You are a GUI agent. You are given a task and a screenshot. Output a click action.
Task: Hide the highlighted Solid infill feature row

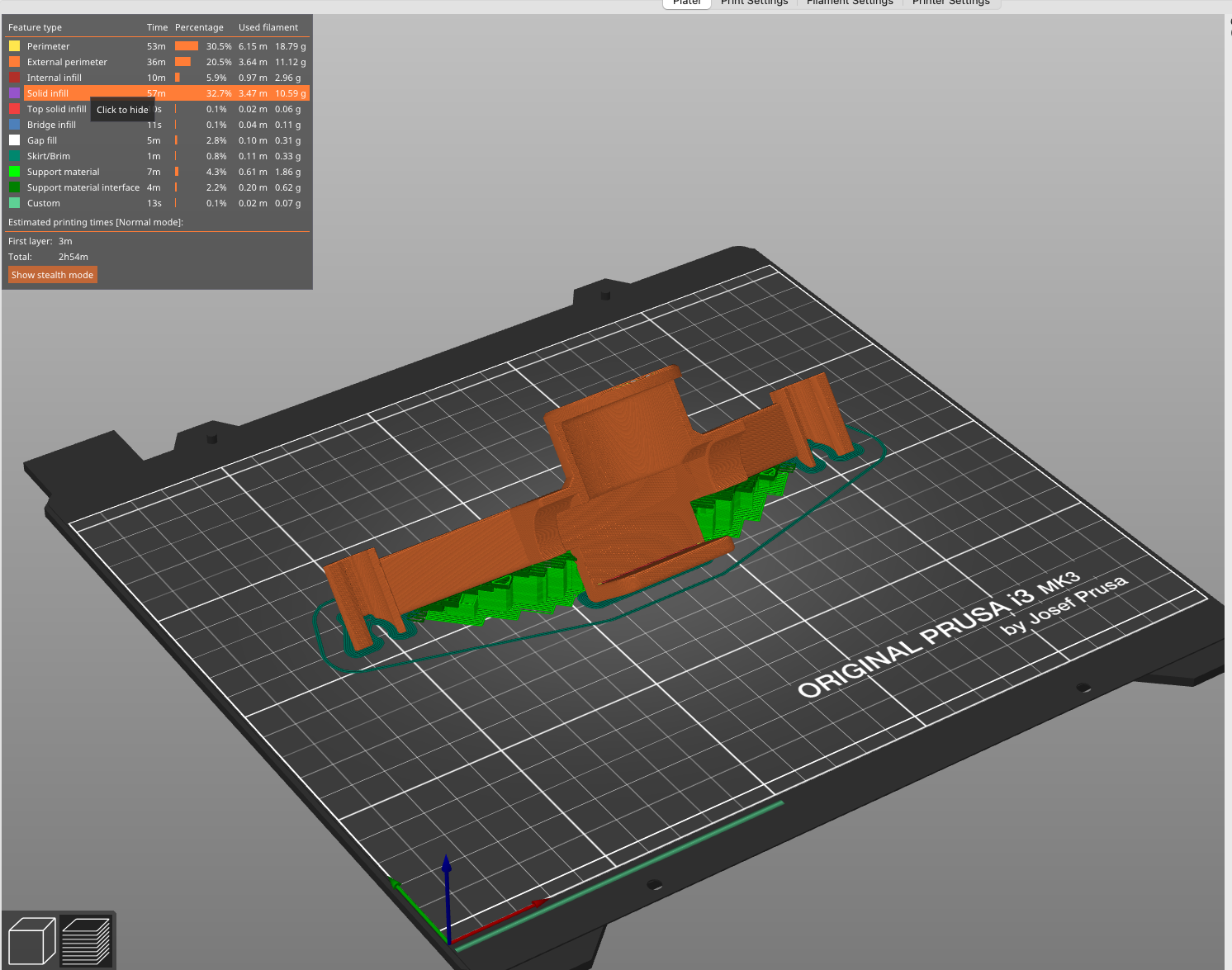pos(48,93)
